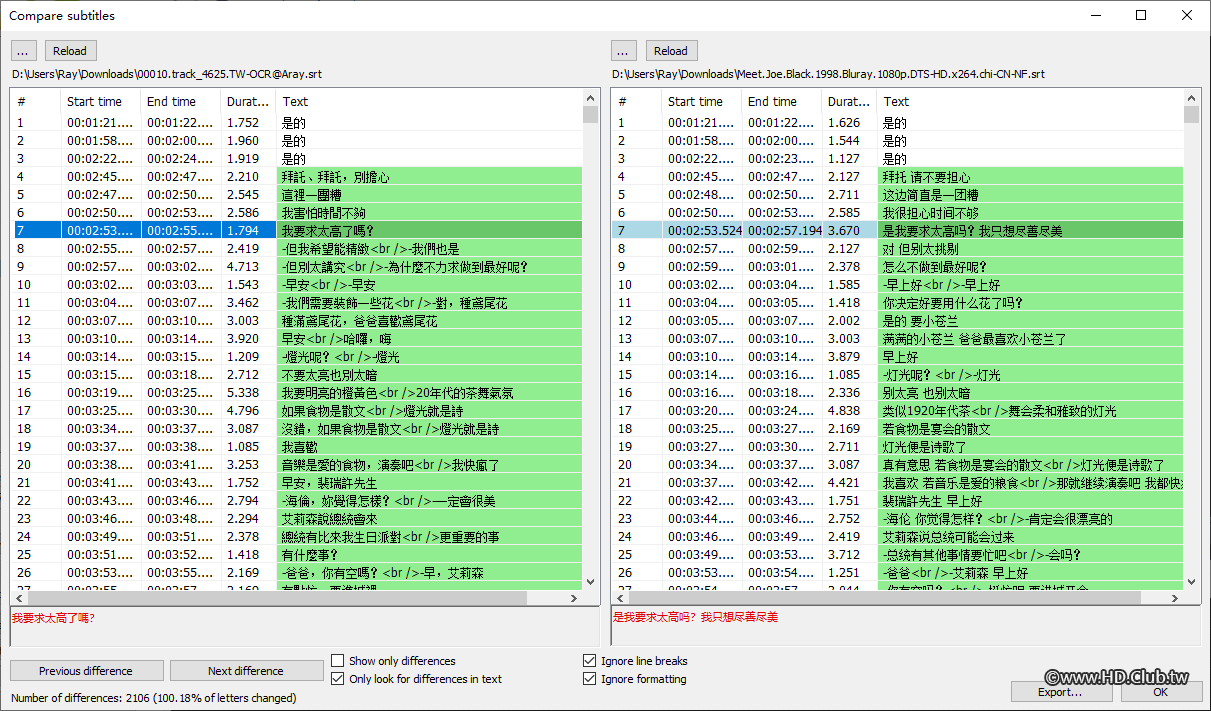The width and height of the screenshot is (1211, 711).
Task: Select right row 14 '早上好'
Action: (897, 357)
